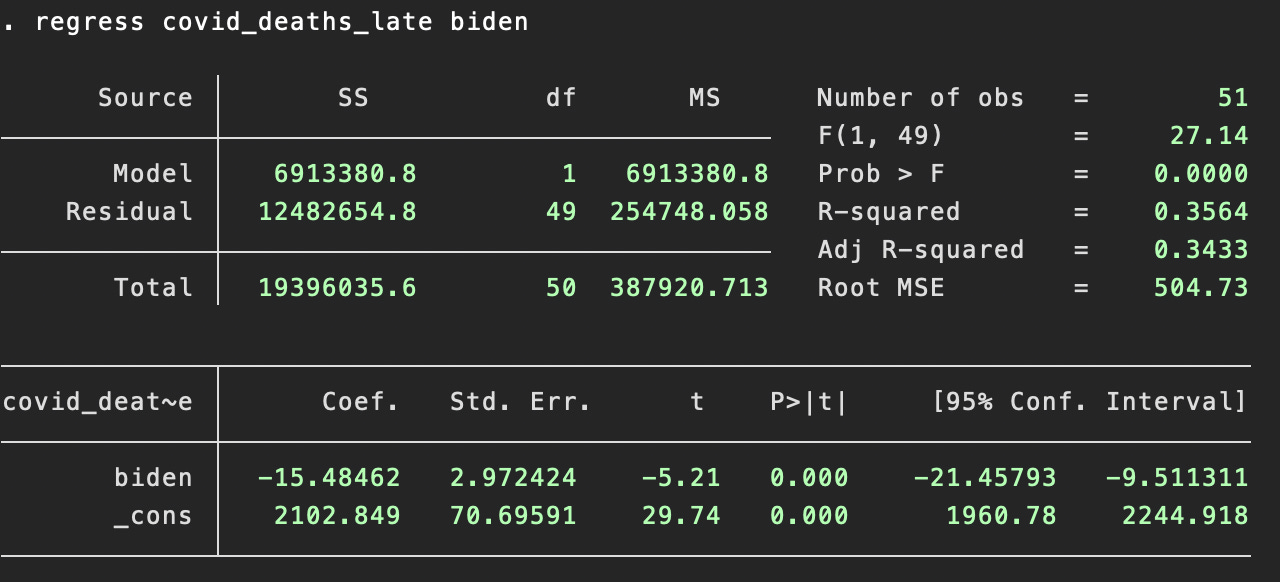Click the Root MSE value 504.73
The height and width of the screenshot is (582, 1280).
(x=1201, y=288)
